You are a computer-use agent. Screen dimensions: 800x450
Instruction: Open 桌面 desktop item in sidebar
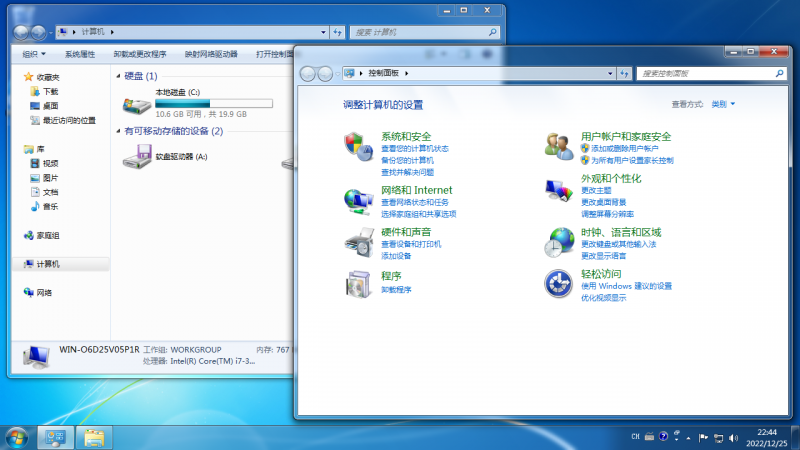tap(44, 106)
